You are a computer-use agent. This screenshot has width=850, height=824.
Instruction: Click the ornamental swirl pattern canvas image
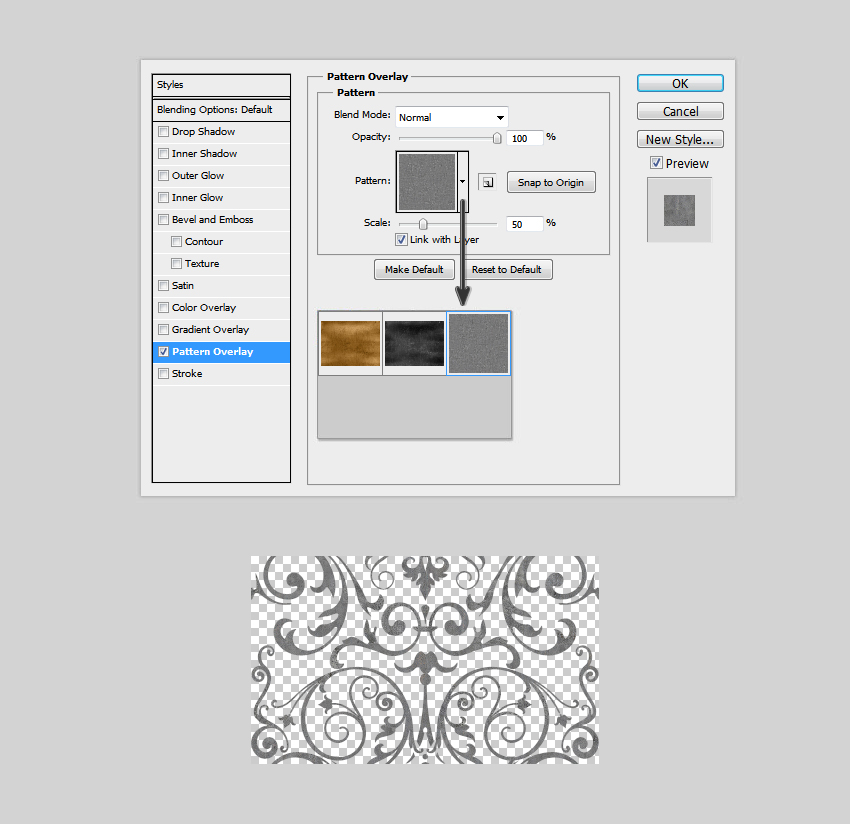pyautogui.click(x=424, y=660)
